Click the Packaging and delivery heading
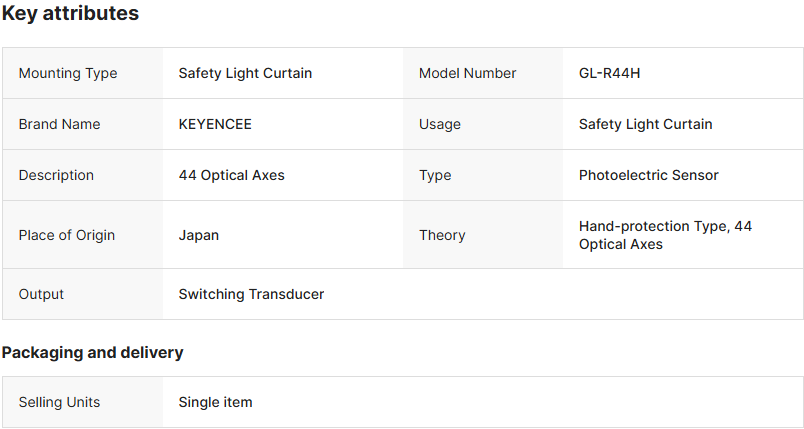 click(92, 352)
